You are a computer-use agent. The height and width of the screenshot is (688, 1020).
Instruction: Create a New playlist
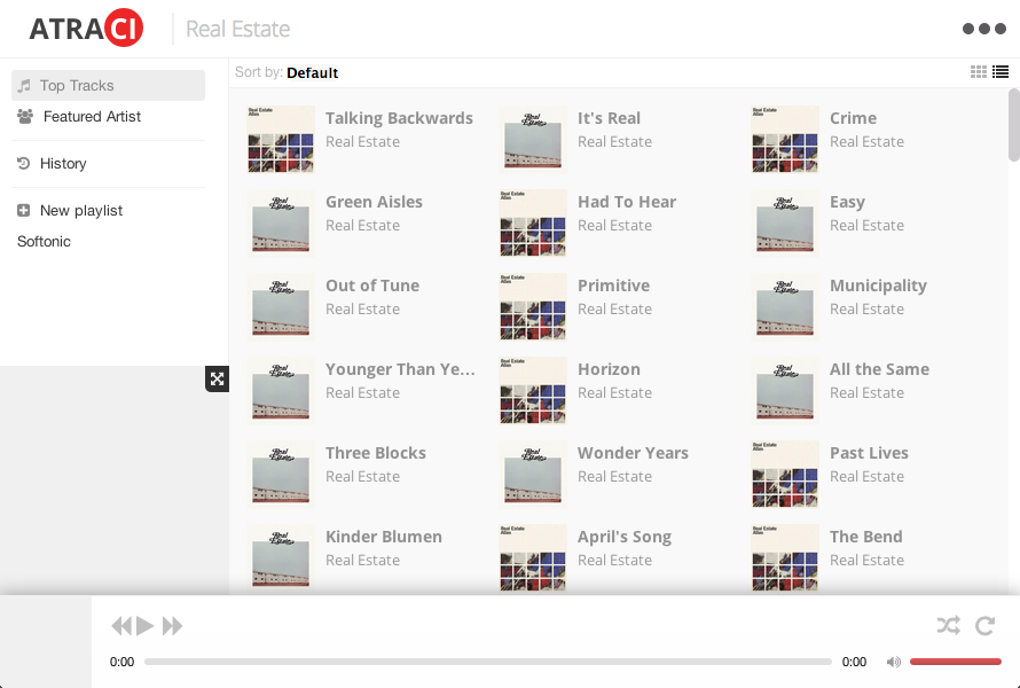tap(81, 211)
